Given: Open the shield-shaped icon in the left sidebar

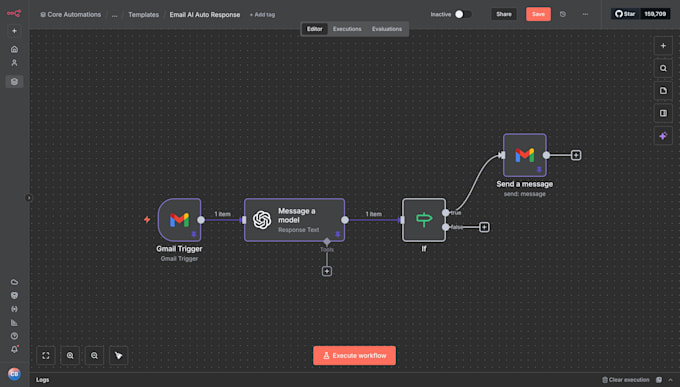Looking at the screenshot, I should pyautogui.click(x=14, y=295).
